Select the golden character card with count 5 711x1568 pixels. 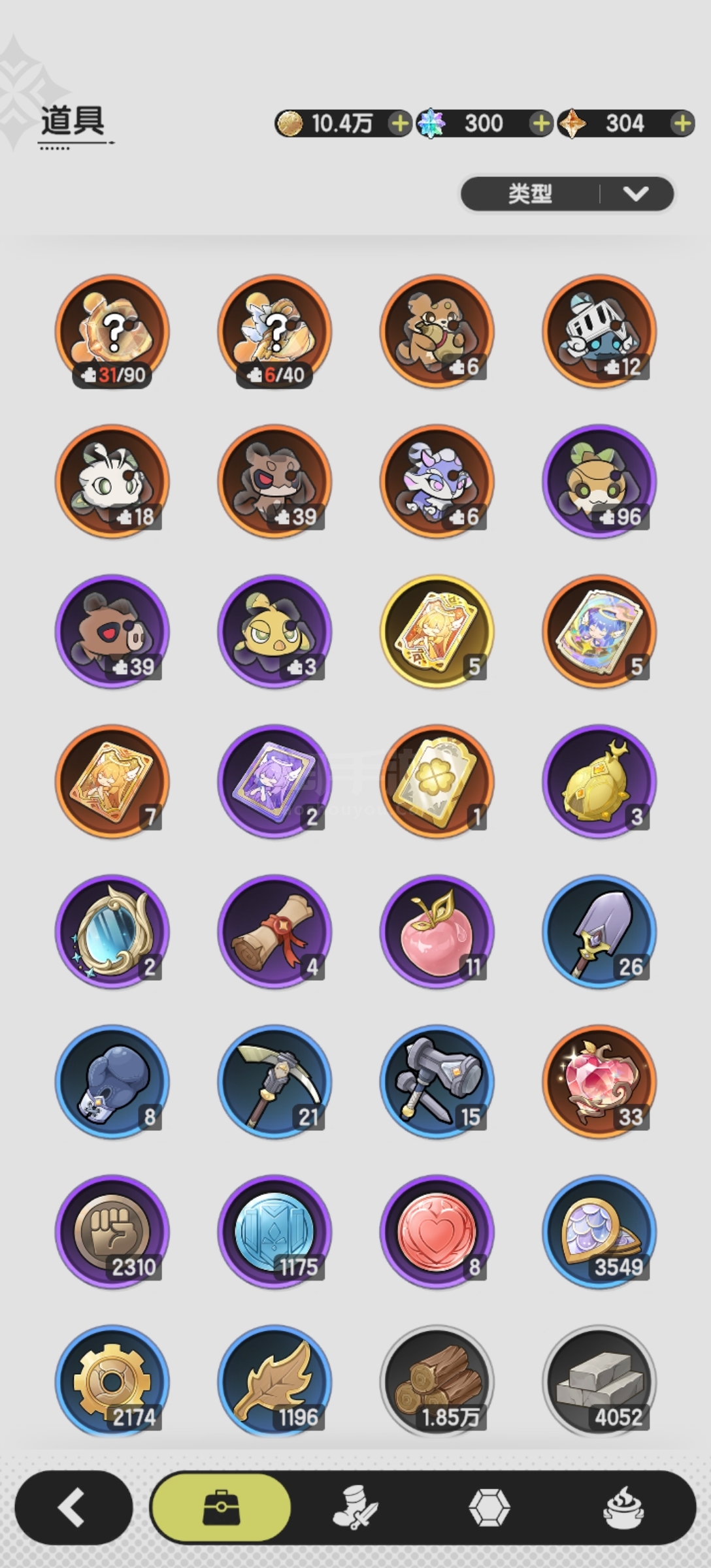pyautogui.click(x=437, y=631)
